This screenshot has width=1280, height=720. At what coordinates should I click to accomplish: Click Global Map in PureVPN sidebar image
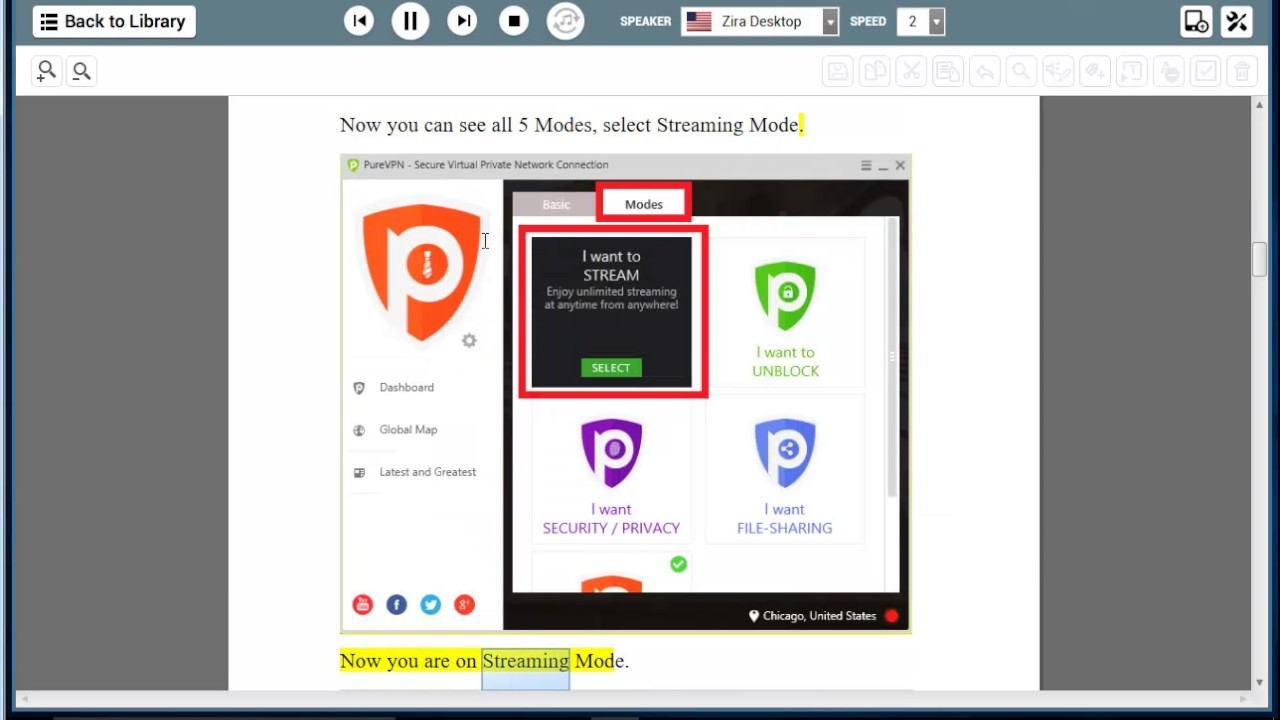[408, 430]
